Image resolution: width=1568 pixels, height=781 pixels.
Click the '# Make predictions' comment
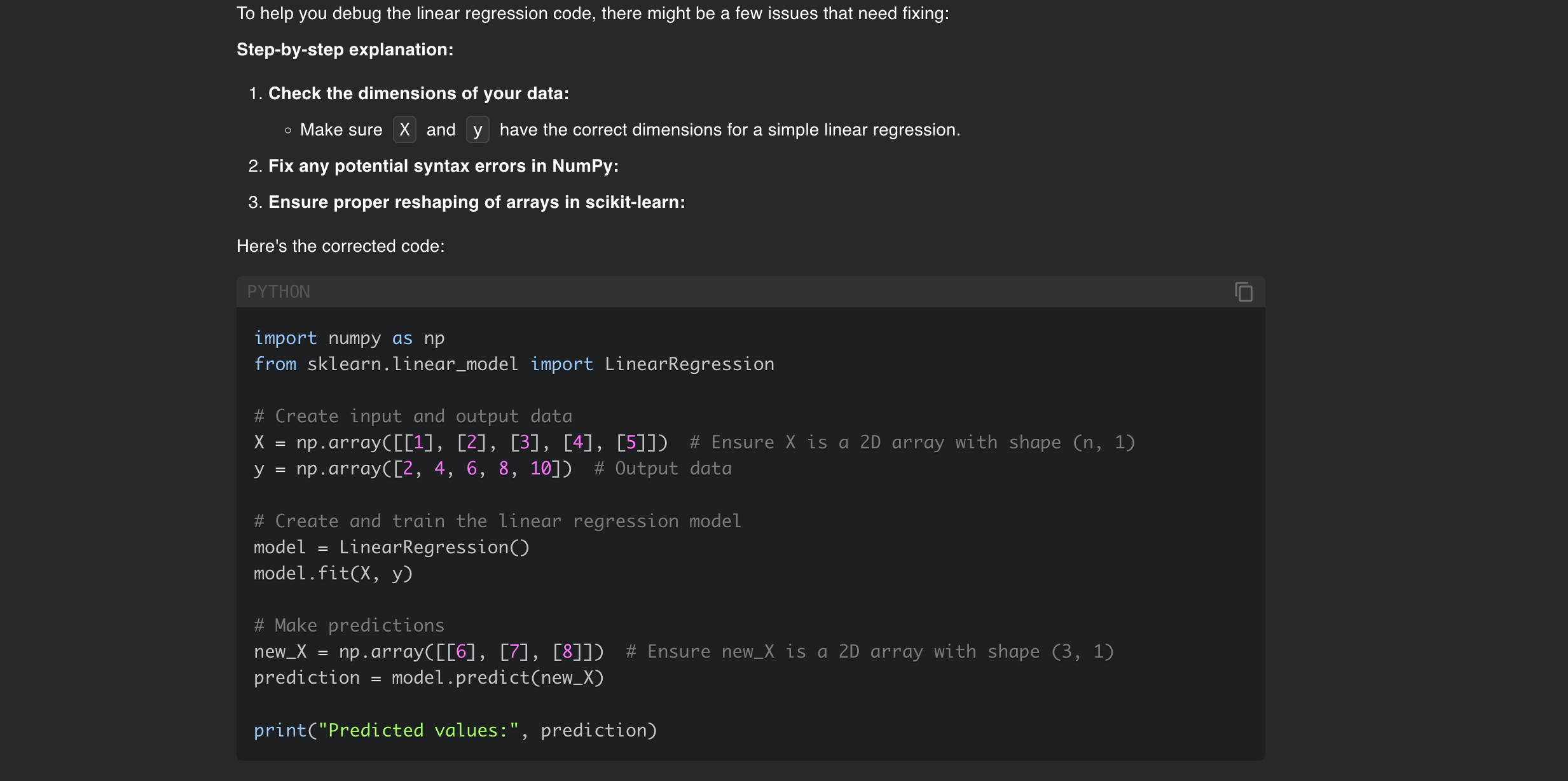(348, 626)
